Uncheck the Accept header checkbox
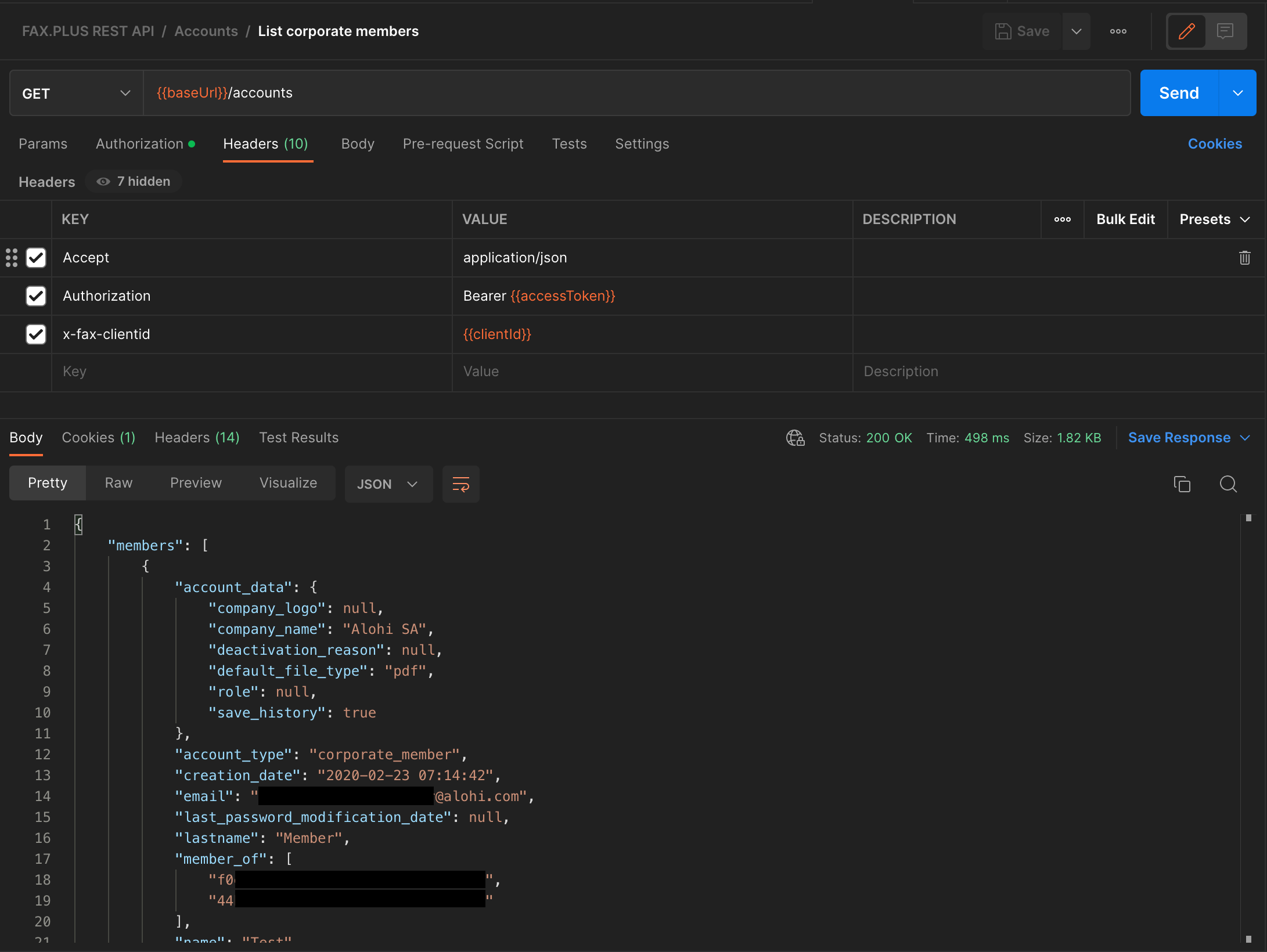1267x952 pixels. click(36, 258)
